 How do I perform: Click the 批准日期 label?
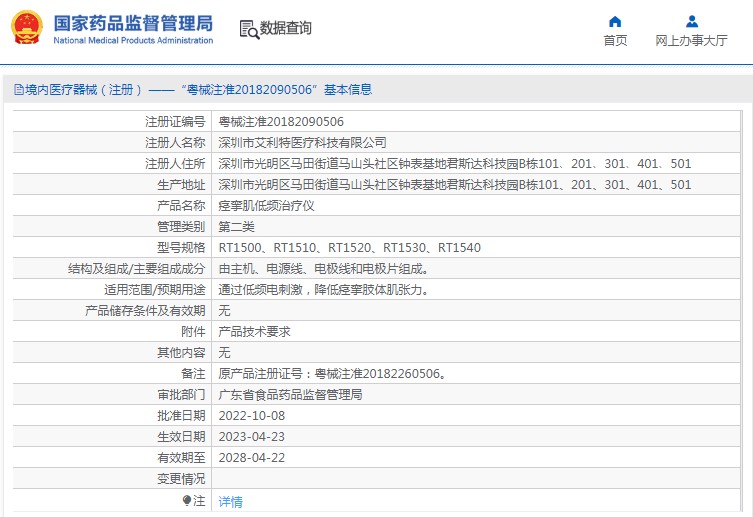tap(182, 416)
